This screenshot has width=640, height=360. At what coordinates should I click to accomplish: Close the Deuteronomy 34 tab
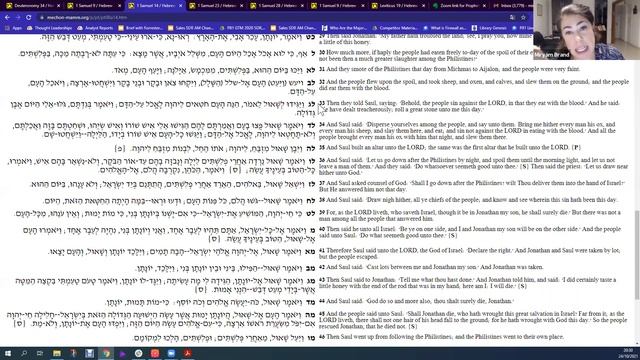[x=58, y=6]
